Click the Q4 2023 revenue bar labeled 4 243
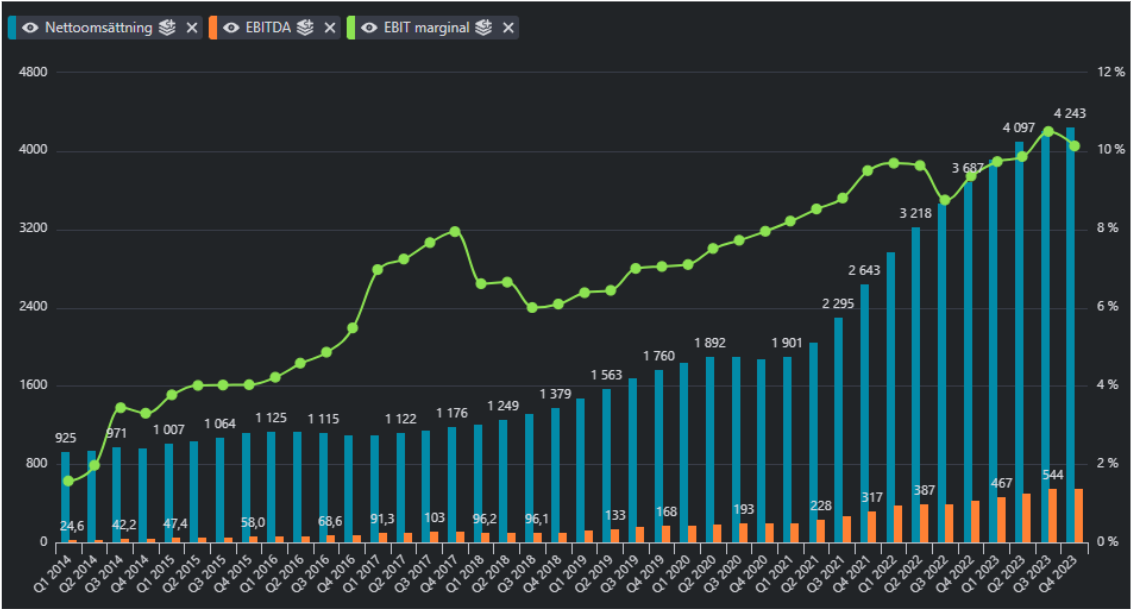This screenshot has width=1132, height=611. click(1071, 334)
